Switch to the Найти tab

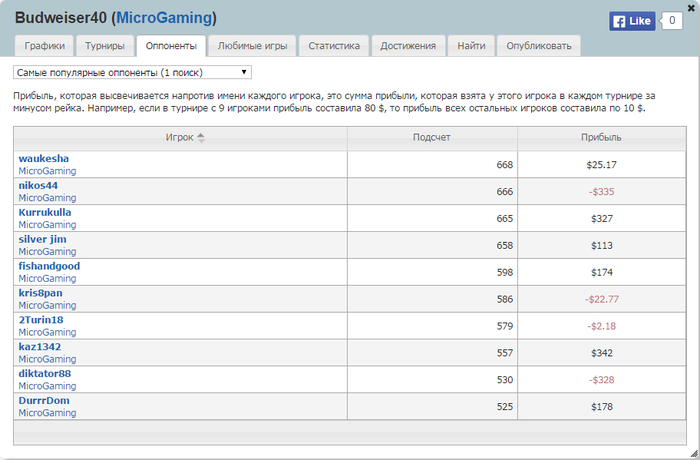(x=471, y=46)
